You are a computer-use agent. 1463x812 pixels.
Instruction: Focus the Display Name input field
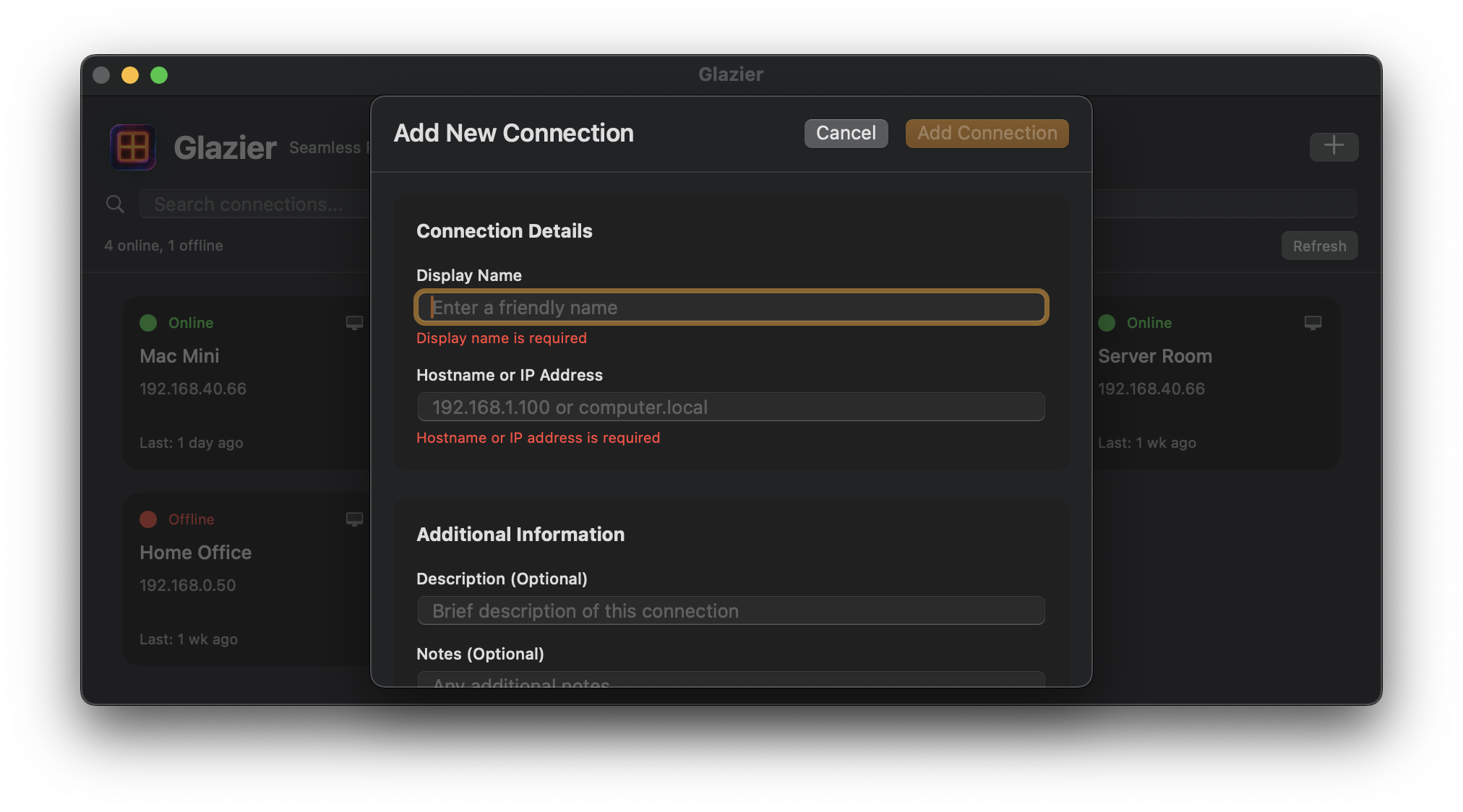pos(731,307)
